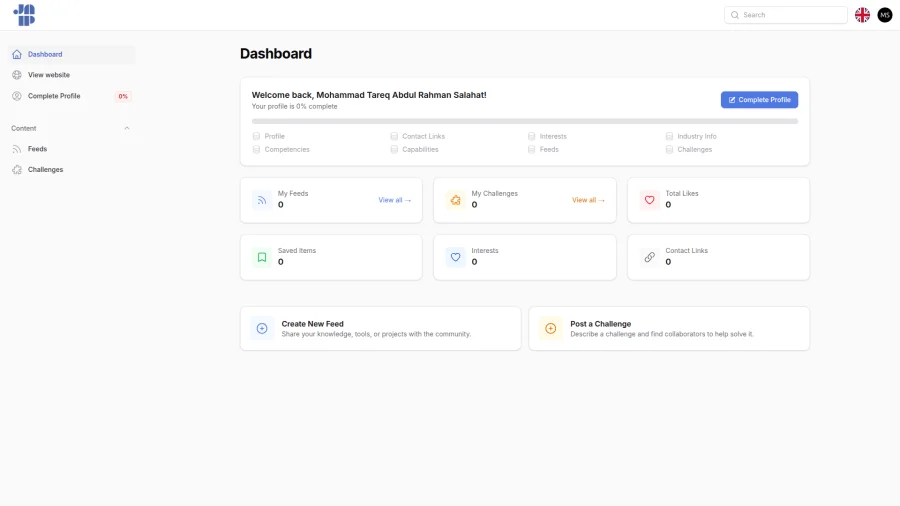Click the RSS icon beside Feeds in sidebar
Image resolution: width=900 pixels, height=506 pixels.
[17, 149]
